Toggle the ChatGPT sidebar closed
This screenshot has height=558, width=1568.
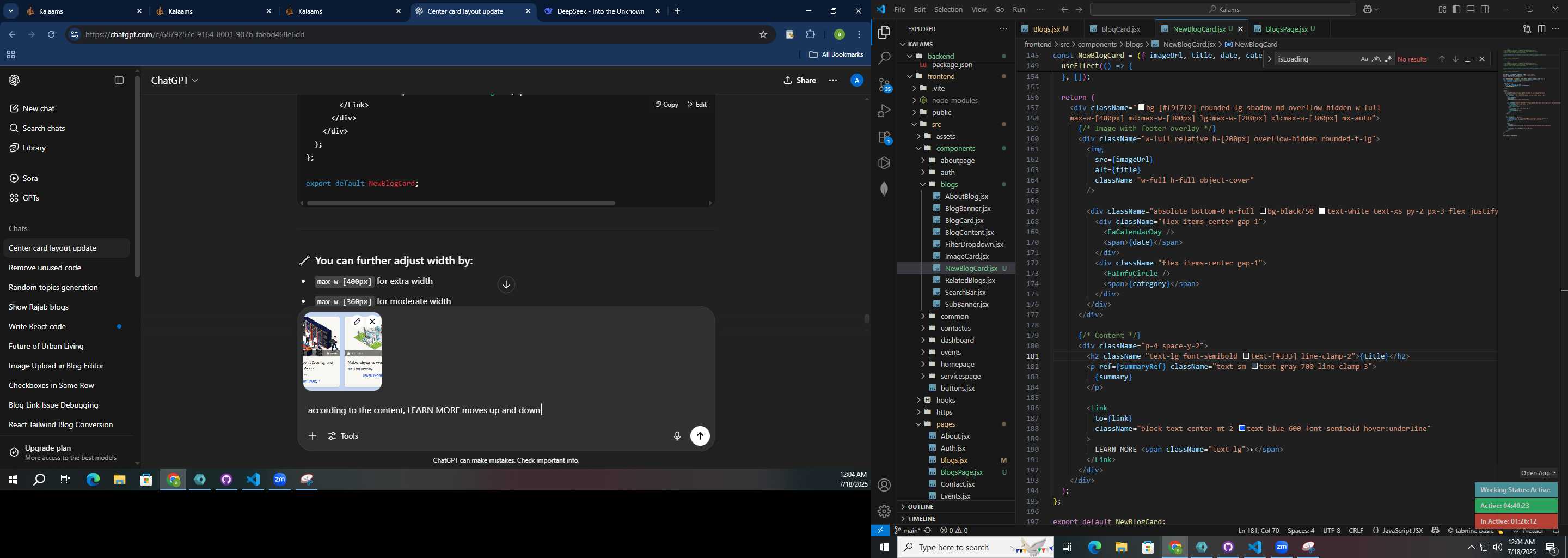pyautogui.click(x=119, y=81)
